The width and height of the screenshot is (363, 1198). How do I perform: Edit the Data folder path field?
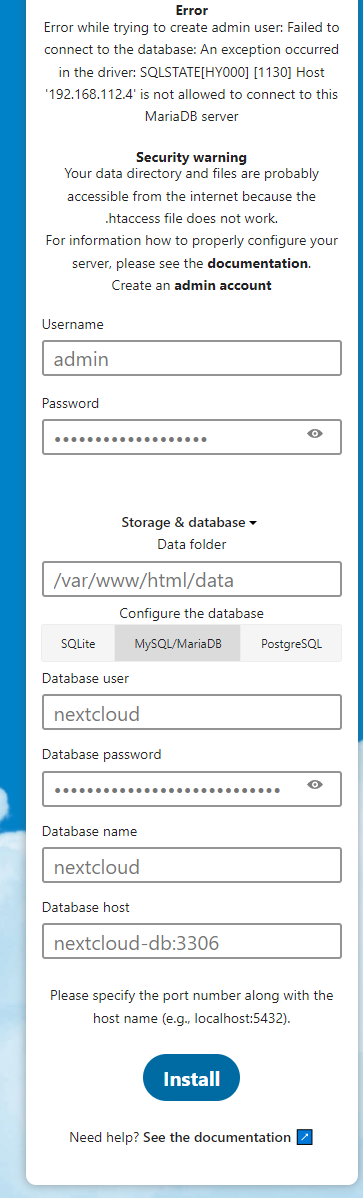[x=191, y=579]
